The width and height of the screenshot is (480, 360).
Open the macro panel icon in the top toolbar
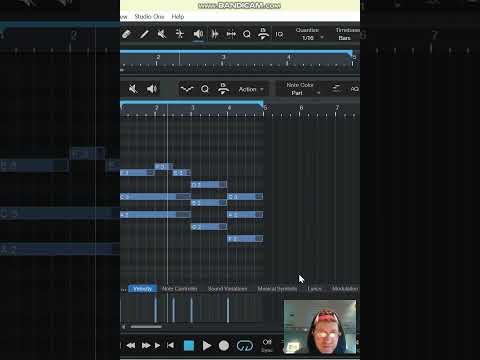coord(263,34)
